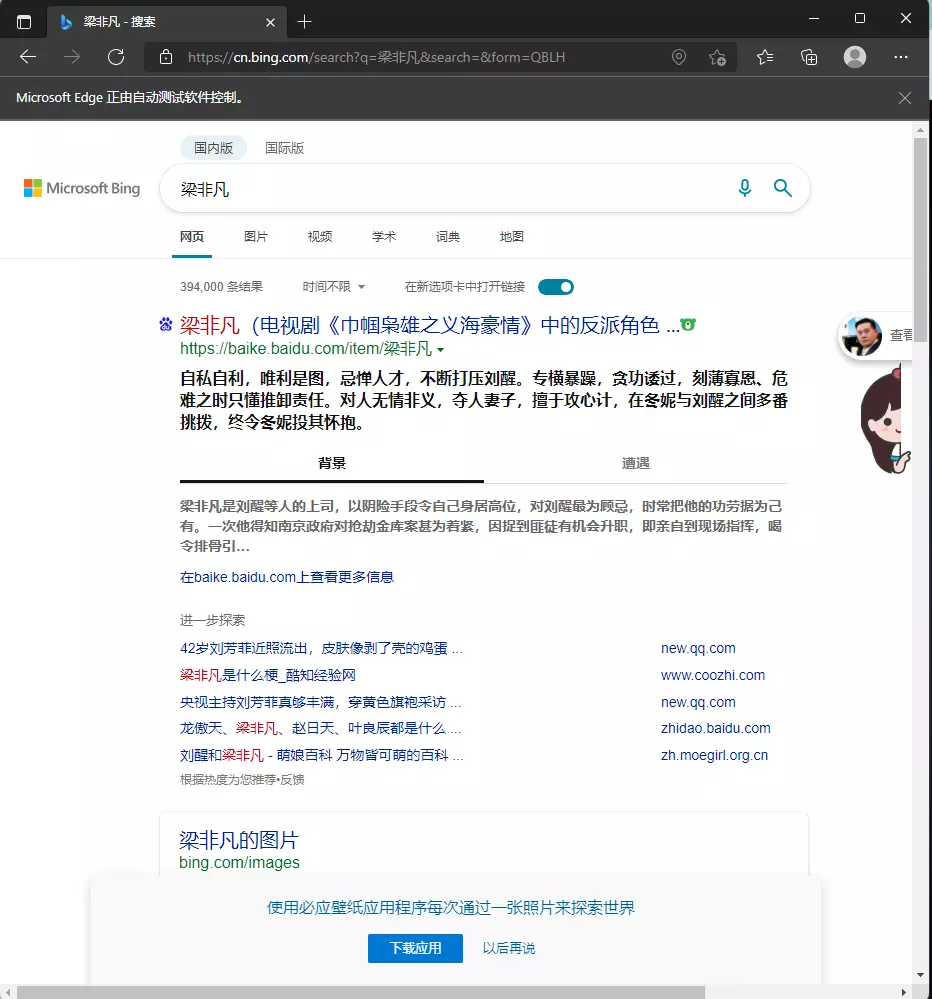This screenshot has height=999, width=932.
Task: Switch to the 遭遇 tab
Action: (x=636, y=463)
